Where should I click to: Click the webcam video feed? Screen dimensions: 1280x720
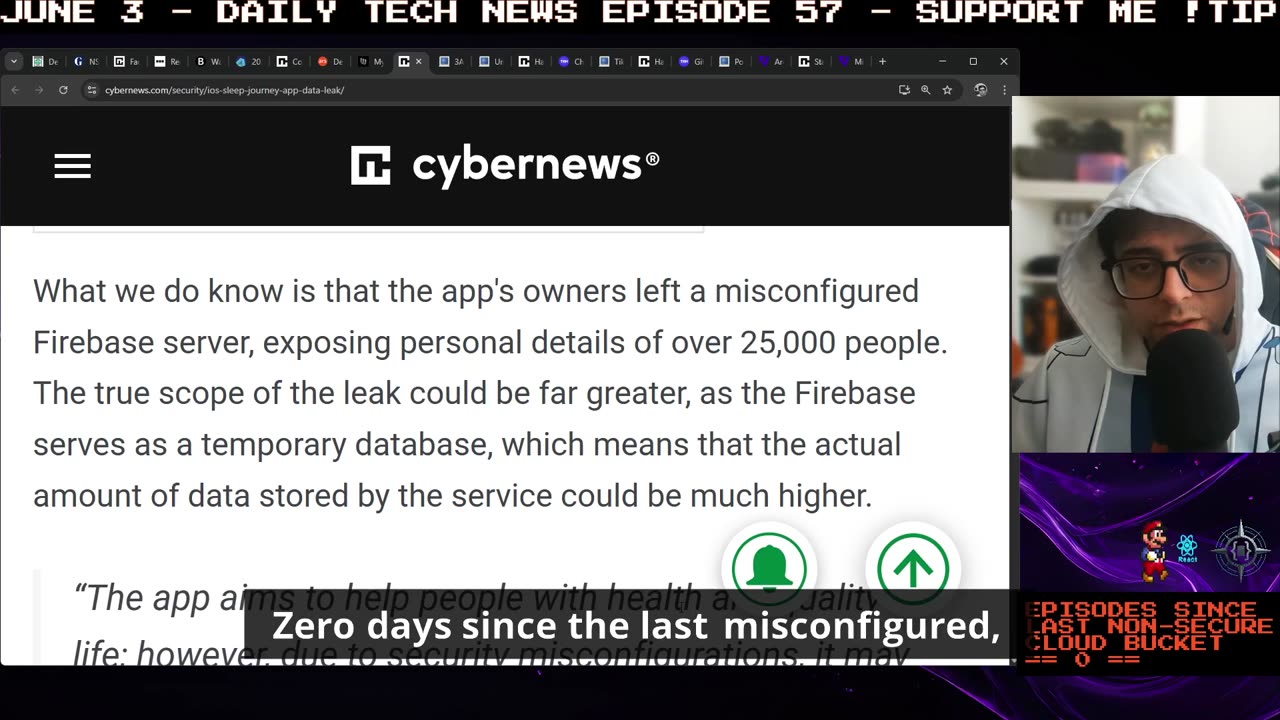(1145, 275)
